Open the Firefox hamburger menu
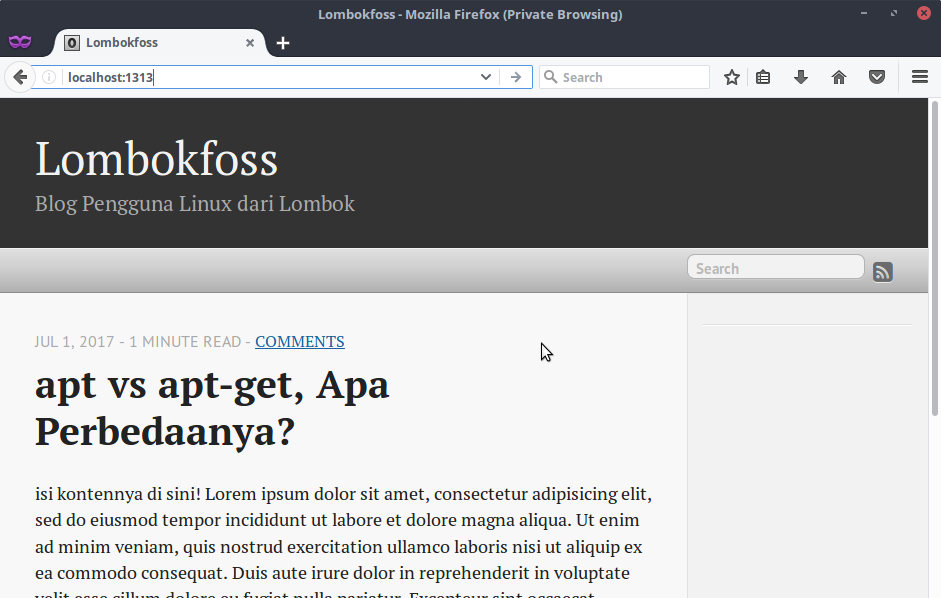This screenshot has height=598, width=941. 919,76
